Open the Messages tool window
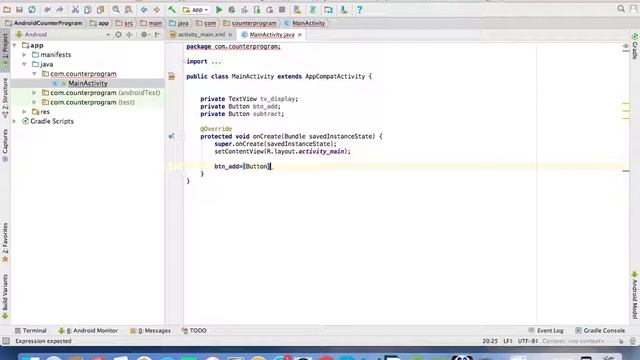Viewport: 640px width, 360px height. point(150,331)
